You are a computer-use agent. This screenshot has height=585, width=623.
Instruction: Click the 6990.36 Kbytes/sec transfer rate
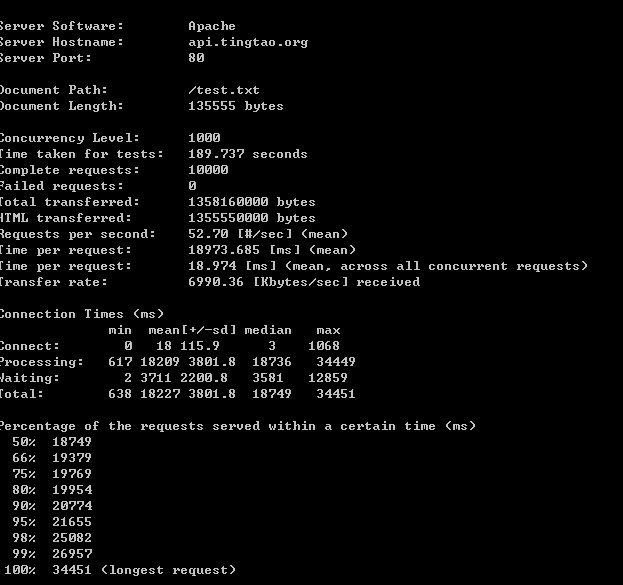tap(304, 282)
